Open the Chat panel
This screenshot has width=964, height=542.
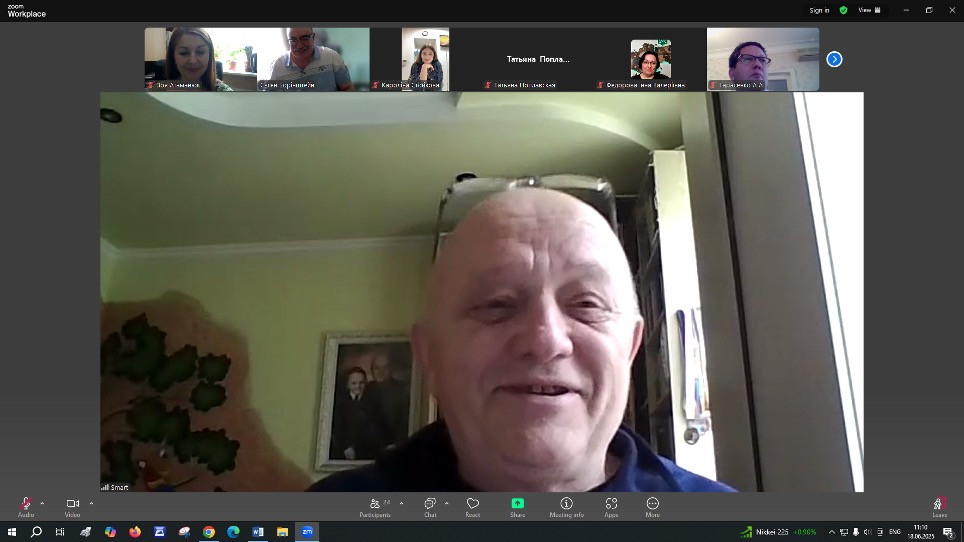tap(430, 507)
